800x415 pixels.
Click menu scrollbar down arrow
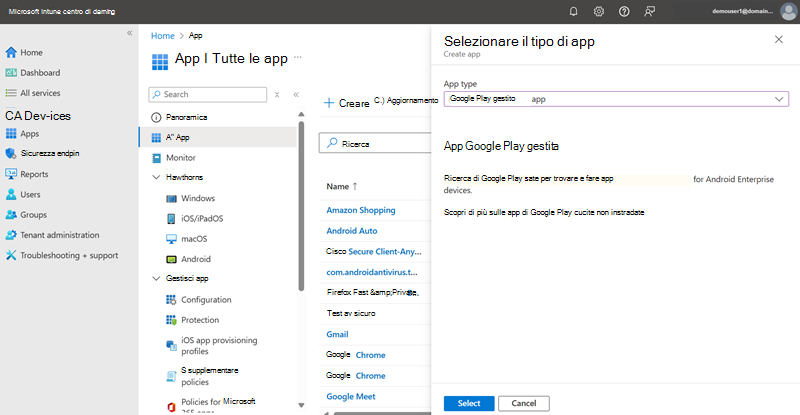301,405
